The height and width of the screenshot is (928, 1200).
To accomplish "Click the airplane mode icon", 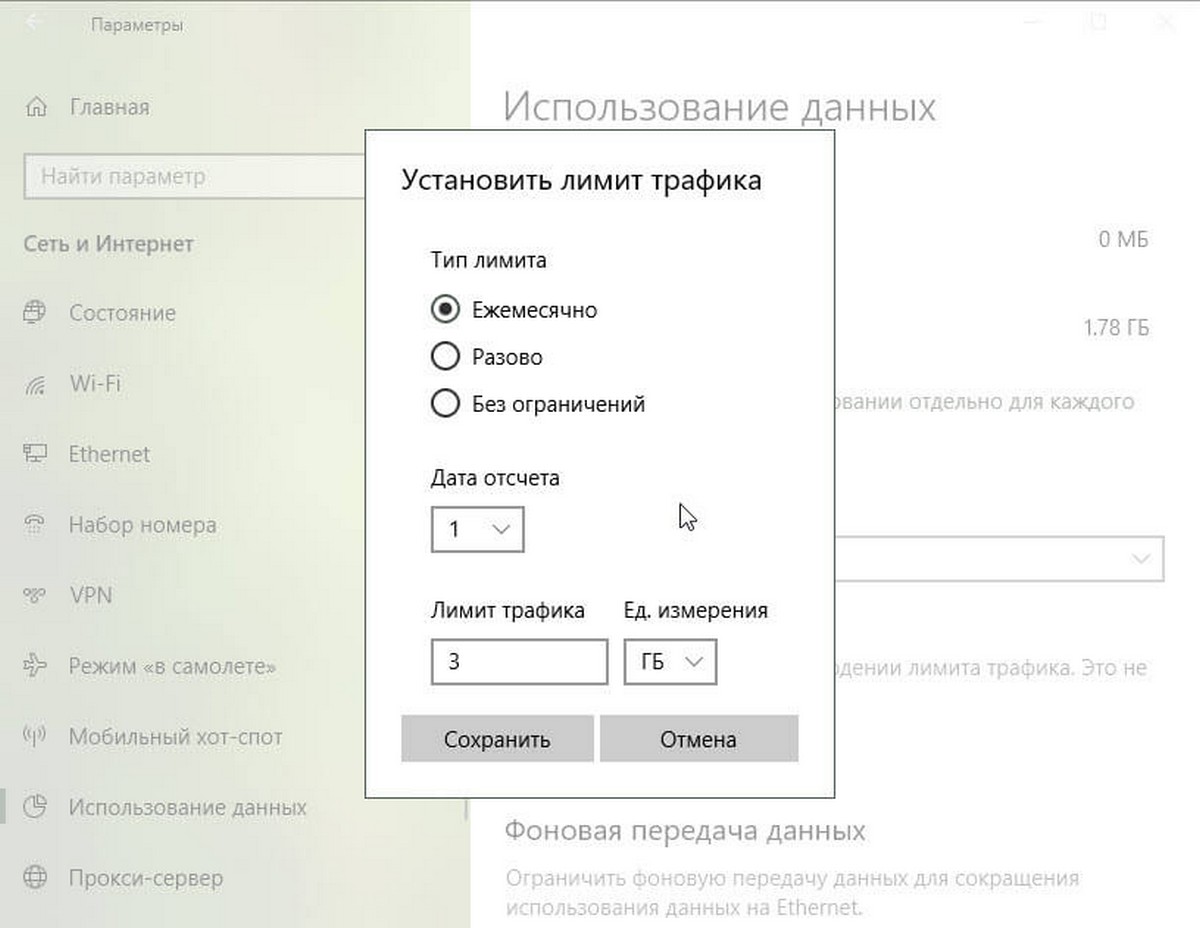I will pos(35,666).
